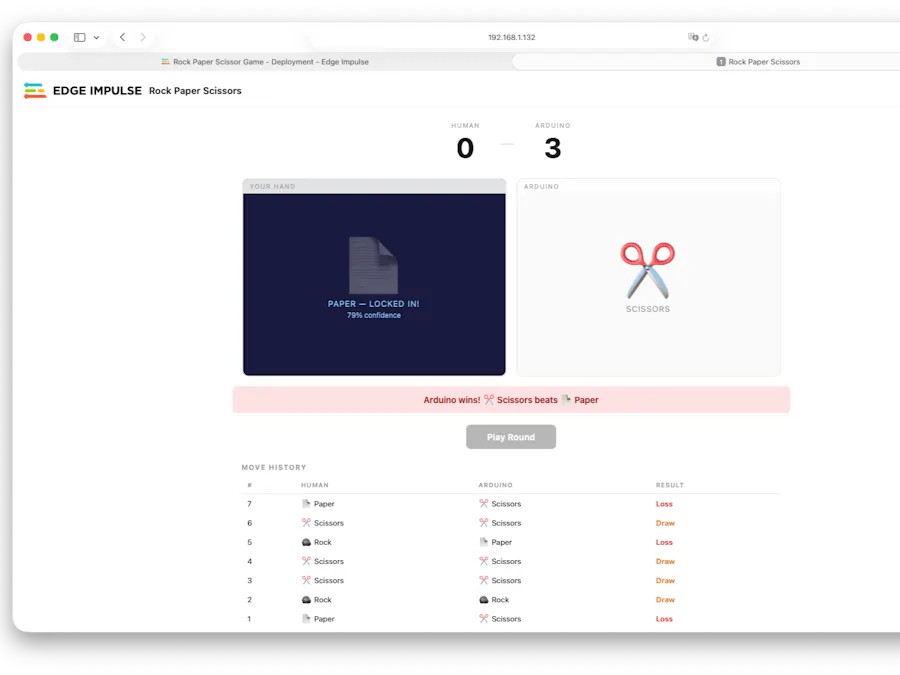Click Arduino Scissors icon in round 3
The height and width of the screenshot is (675, 900).
pos(483,580)
